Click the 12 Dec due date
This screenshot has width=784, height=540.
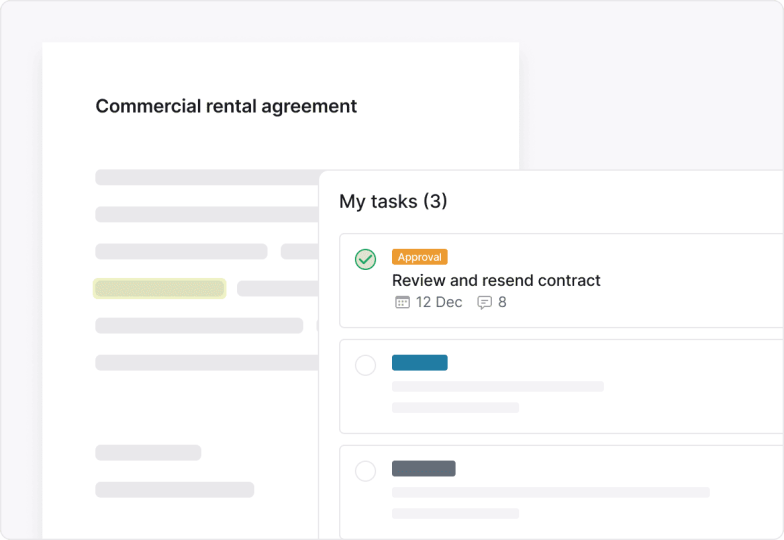(x=439, y=302)
